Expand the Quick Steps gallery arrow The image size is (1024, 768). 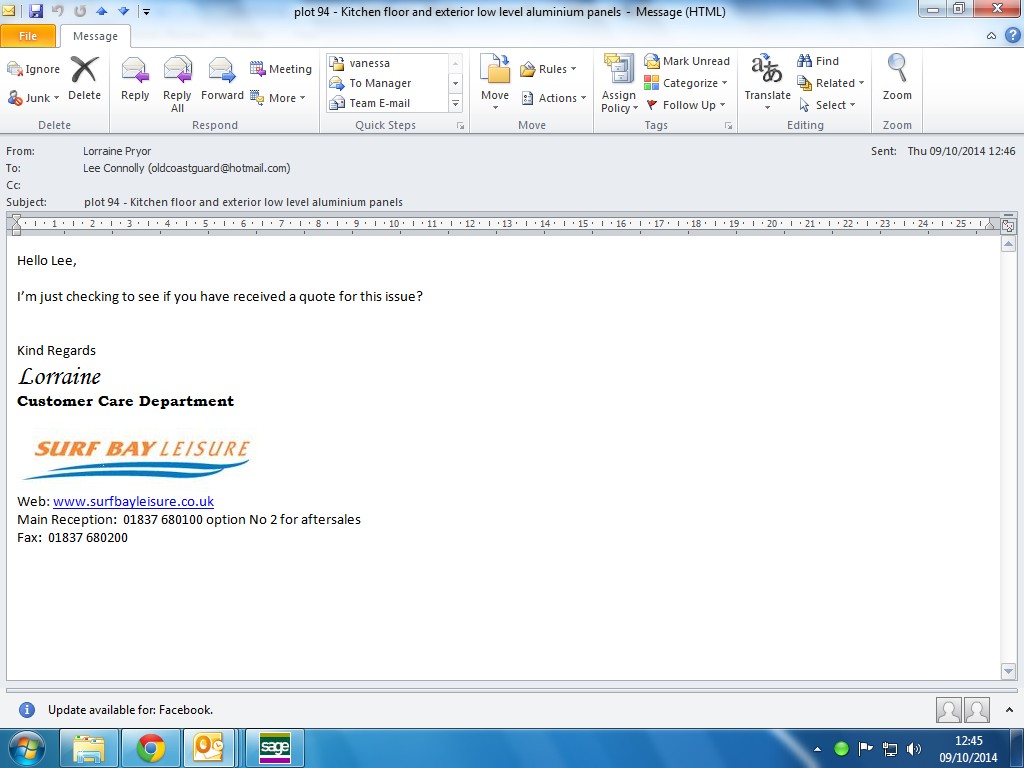456,103
